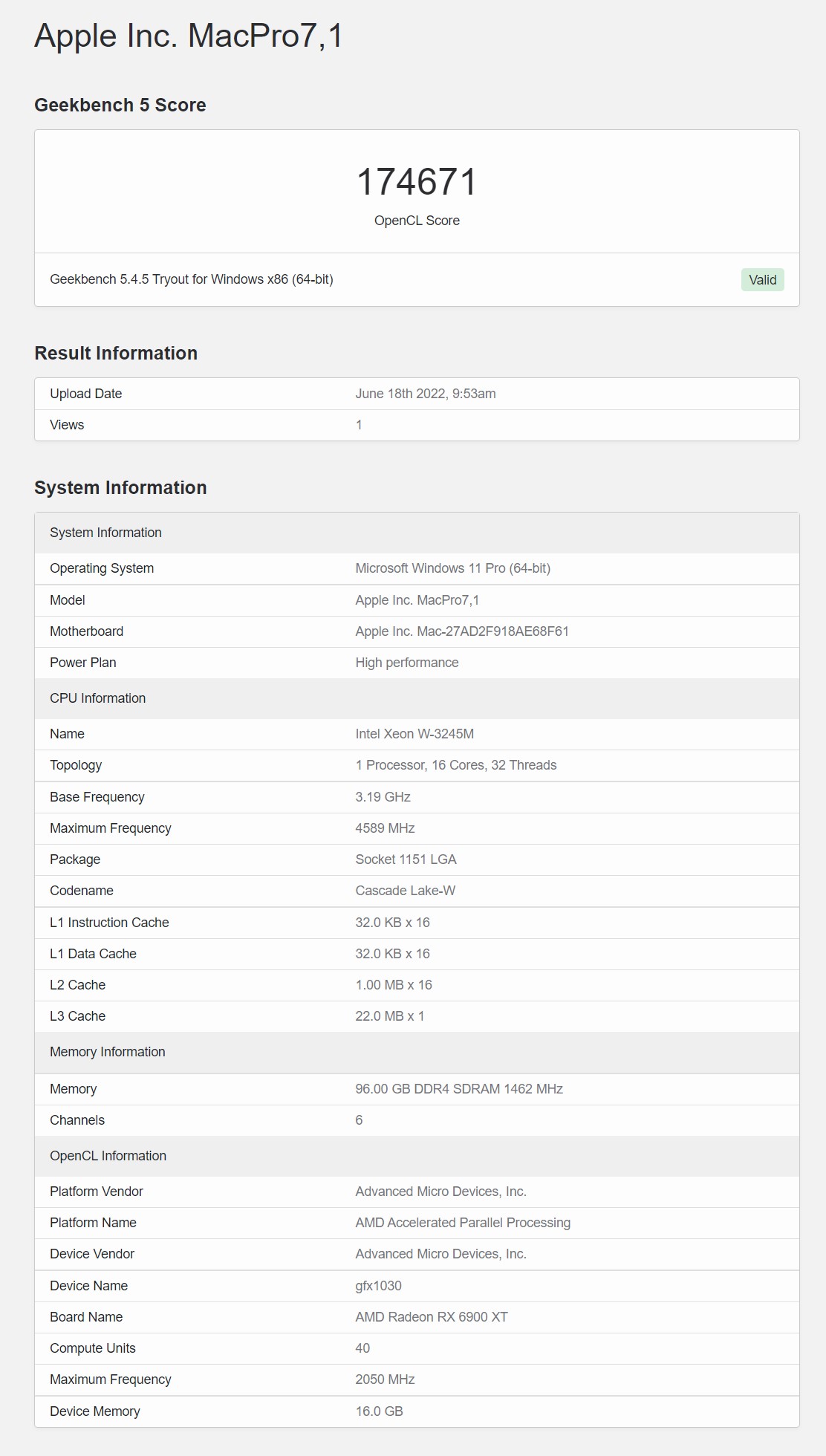Click the AMD Radeon RX 6900 XT board name
Image resolution: width=826 pixels, height=1456 pixels.
pyautogui.click(x=432, y=1317)
